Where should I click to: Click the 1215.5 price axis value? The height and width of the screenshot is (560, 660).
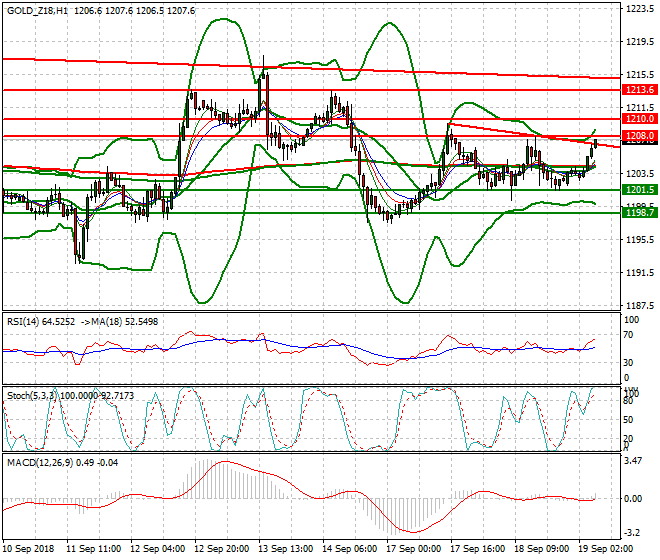coord(640,75)
